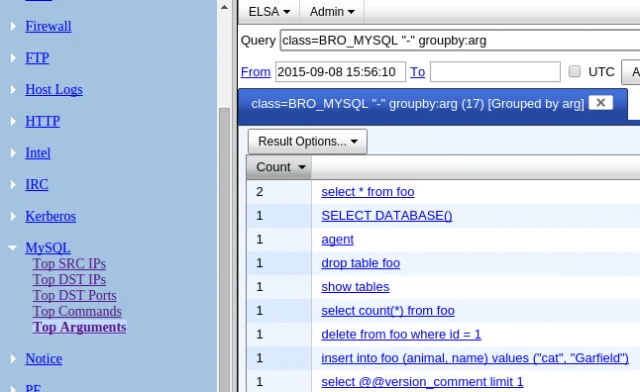Click 'show tables' result link
Image resolution: width=640 pixels, height=392 pixels.
355,287
